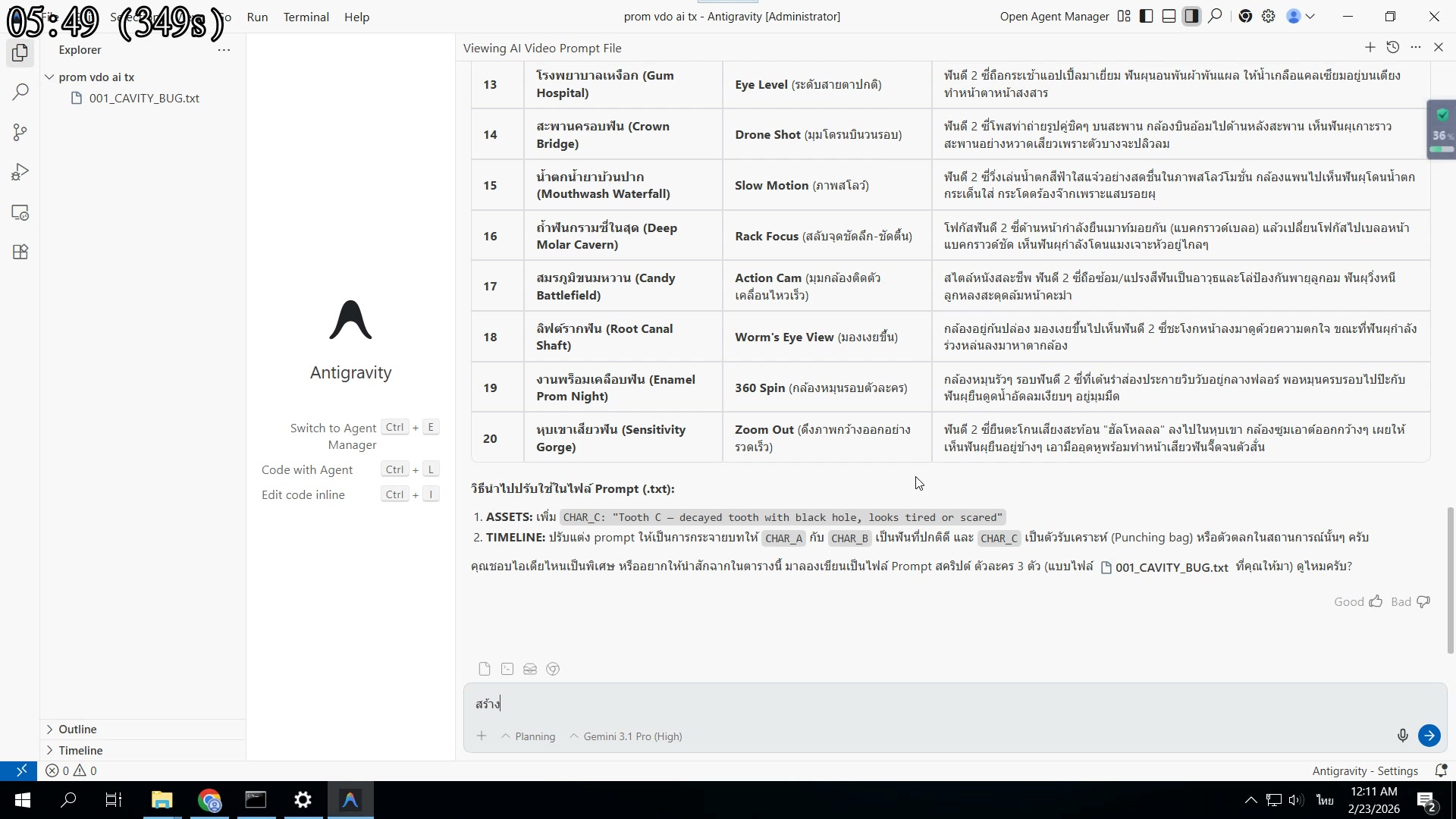This screenshot has height=819, width=1456.
Task: Click the chat panel vertical scrollbar
Action: pyautogui.click(x=1450, y=579)
